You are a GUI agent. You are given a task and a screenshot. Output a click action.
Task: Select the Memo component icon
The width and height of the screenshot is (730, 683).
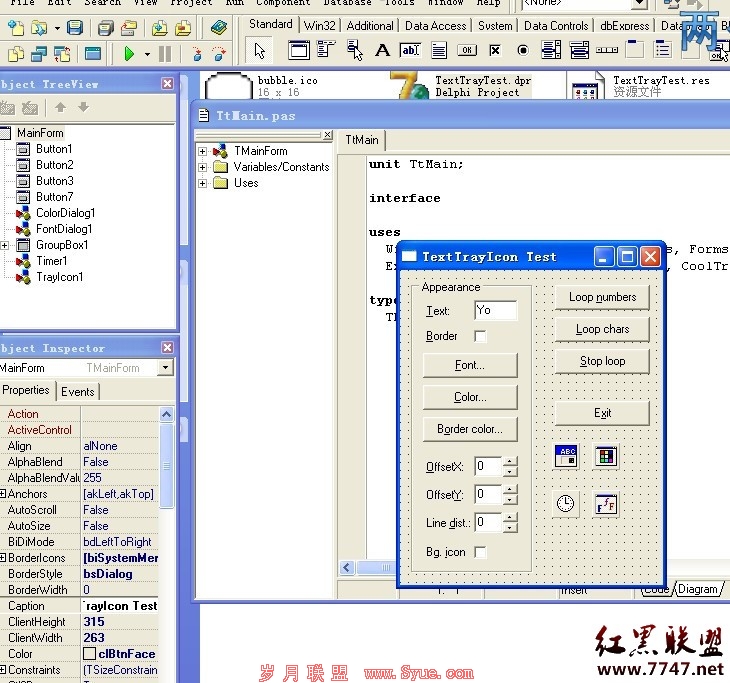(x=439, y=50)
